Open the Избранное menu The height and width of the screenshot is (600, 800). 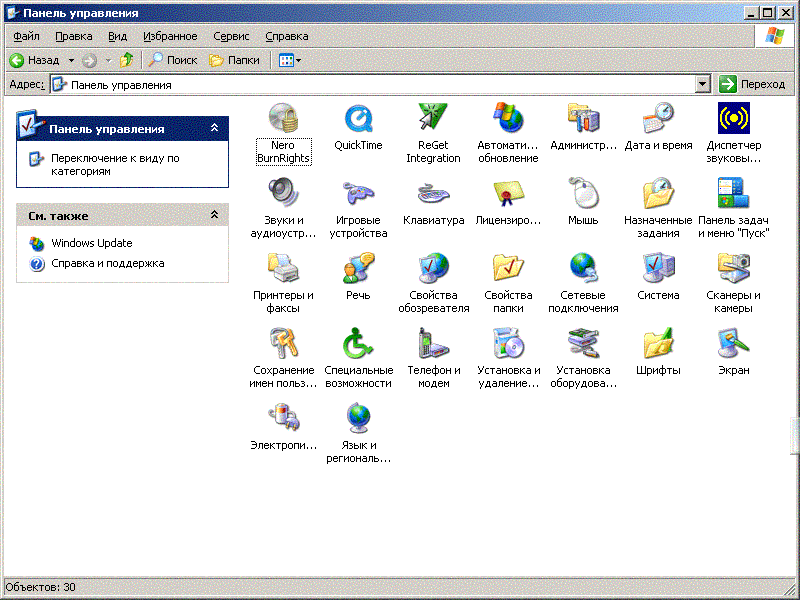click(170, 36)
